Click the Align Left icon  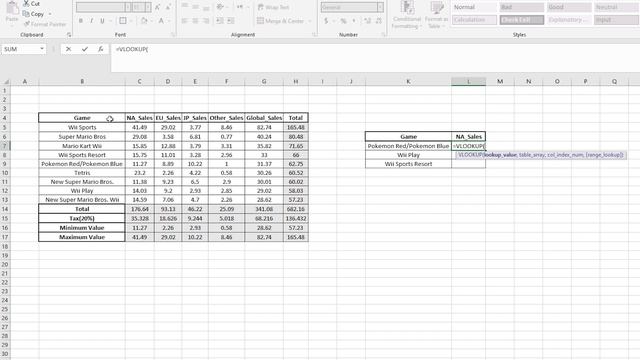coord(184,21)
